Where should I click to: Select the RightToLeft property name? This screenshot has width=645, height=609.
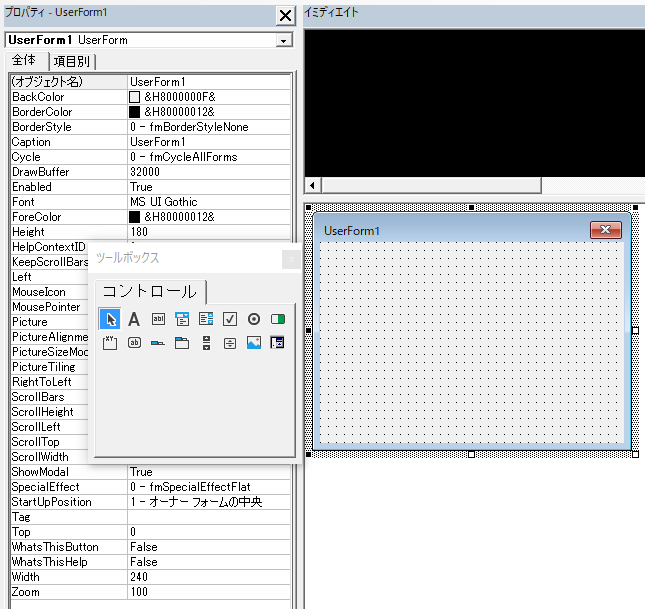[x=42, y=382]
